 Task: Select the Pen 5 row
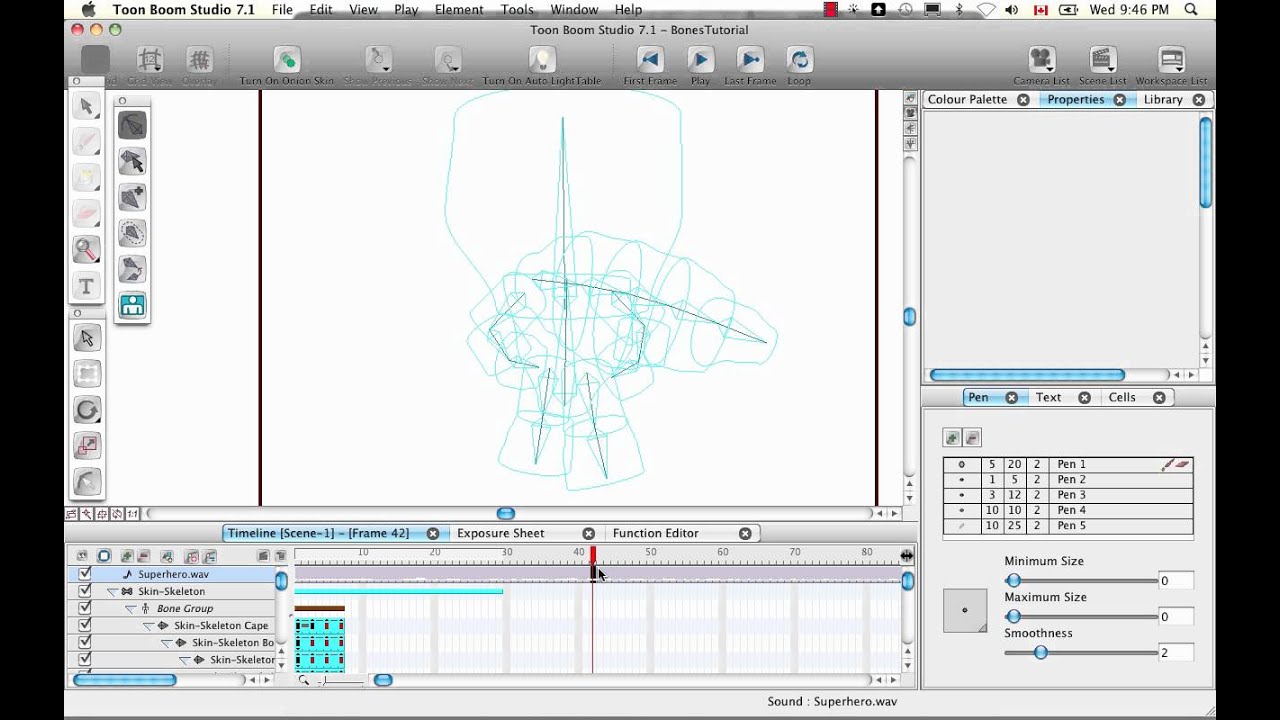[x=1068, y=526]
